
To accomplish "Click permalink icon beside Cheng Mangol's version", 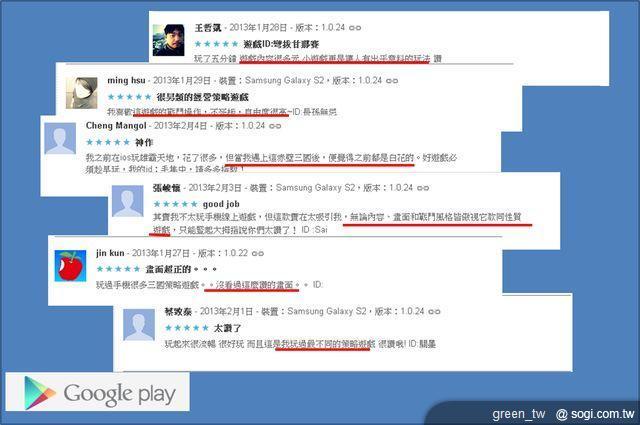I will [x=275, y=126].
